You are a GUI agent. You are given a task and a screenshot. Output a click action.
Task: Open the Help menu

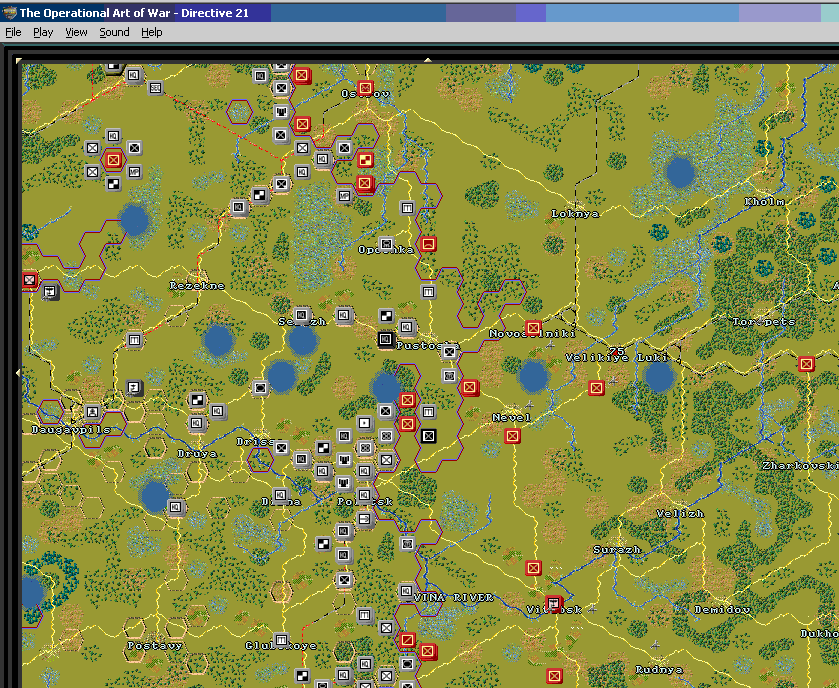click(x=151, y=32)
